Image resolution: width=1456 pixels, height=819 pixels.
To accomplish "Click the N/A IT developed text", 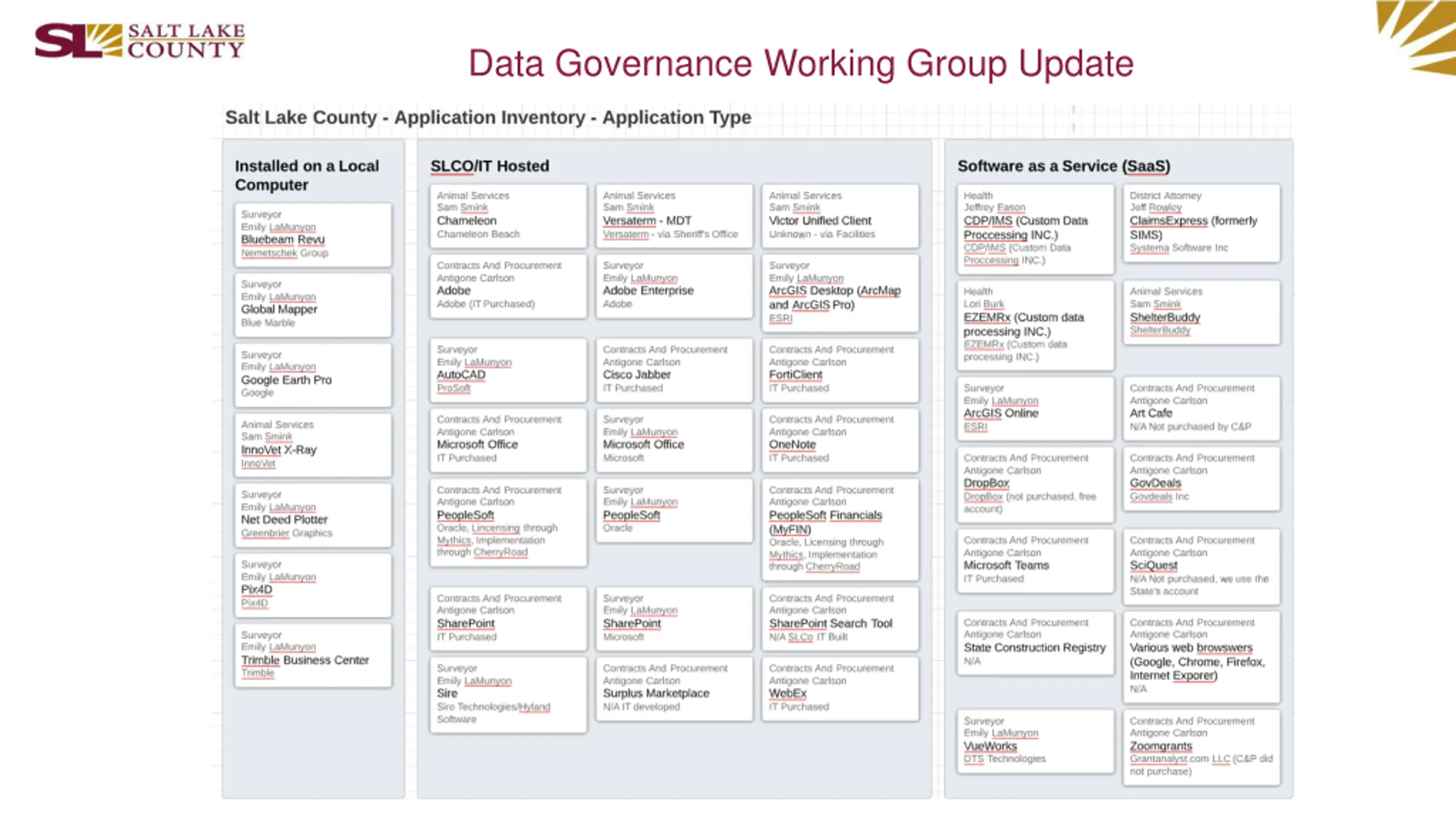I will [x=641, y=706].
